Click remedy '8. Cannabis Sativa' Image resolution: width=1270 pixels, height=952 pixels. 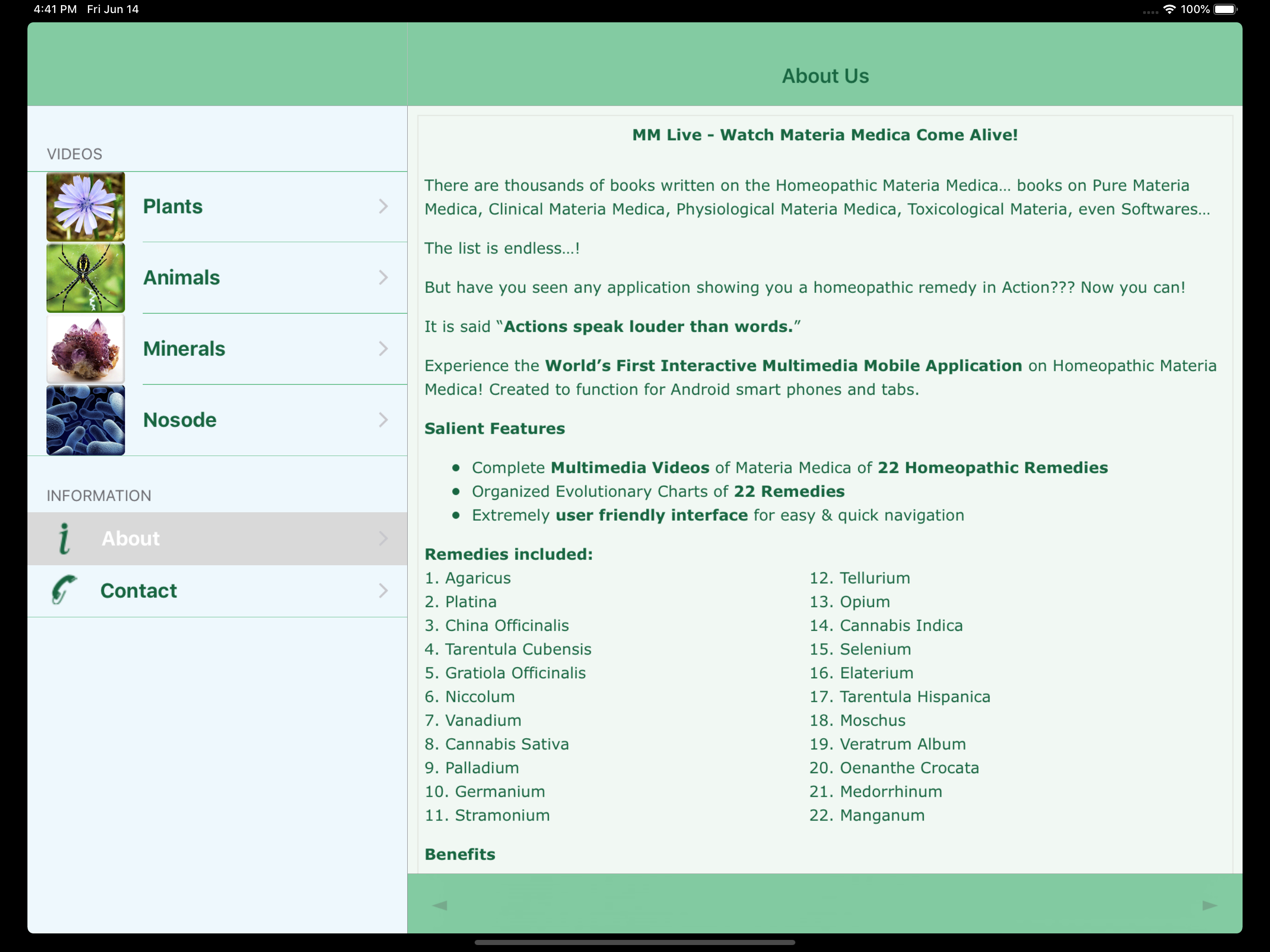tap(496, 744)
